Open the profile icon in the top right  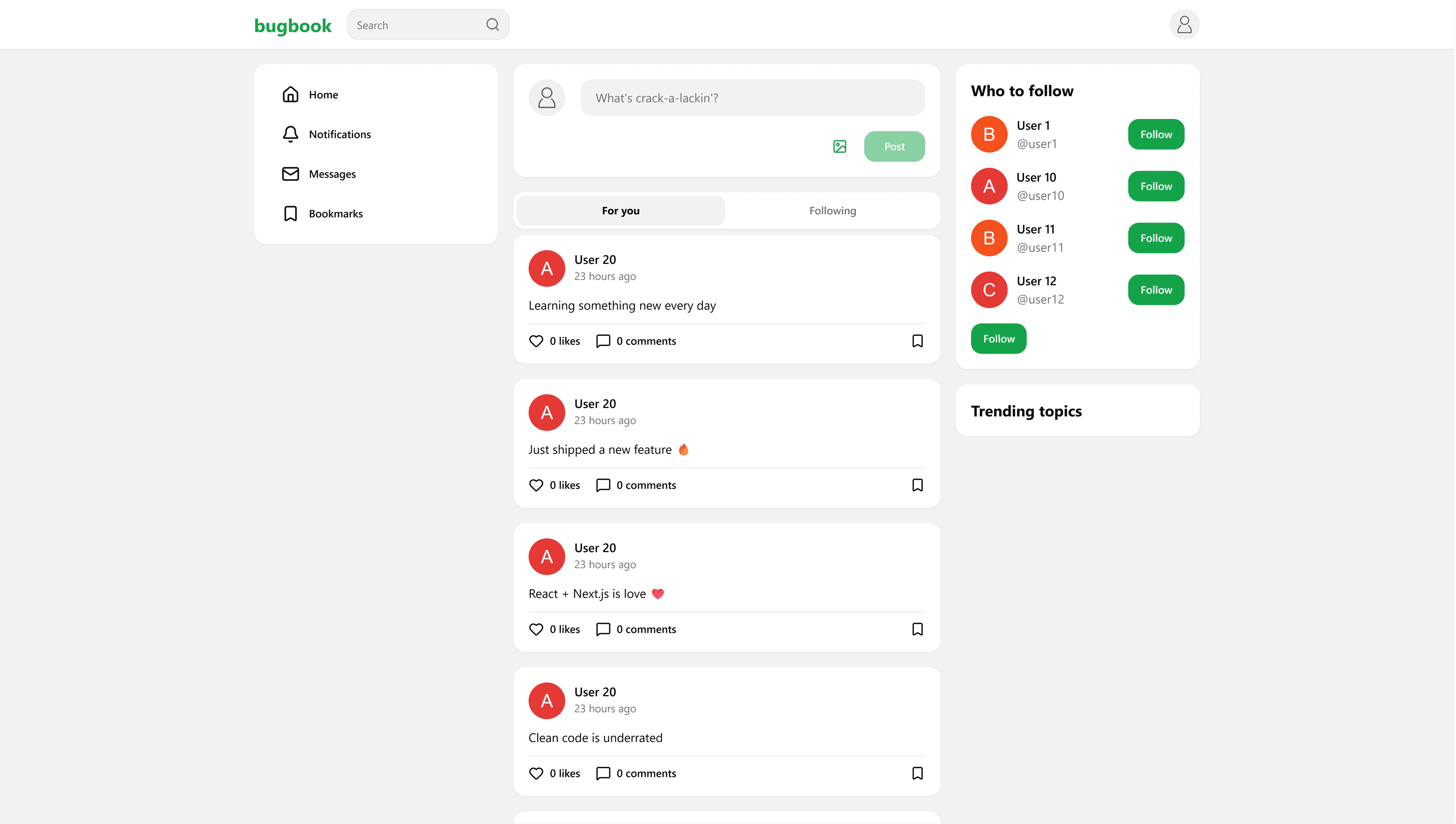coord(1184,24)
